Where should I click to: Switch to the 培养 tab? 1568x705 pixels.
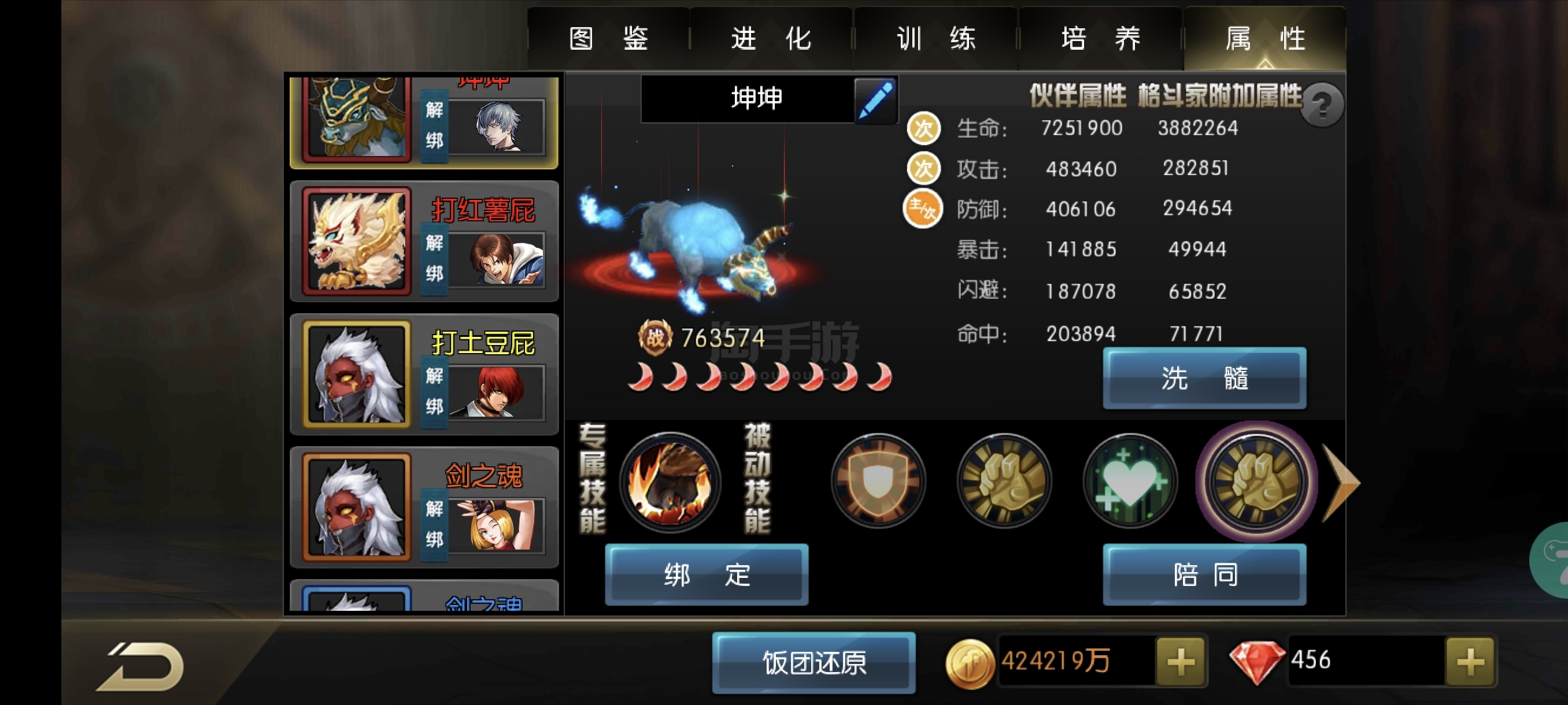[1100, 39]
